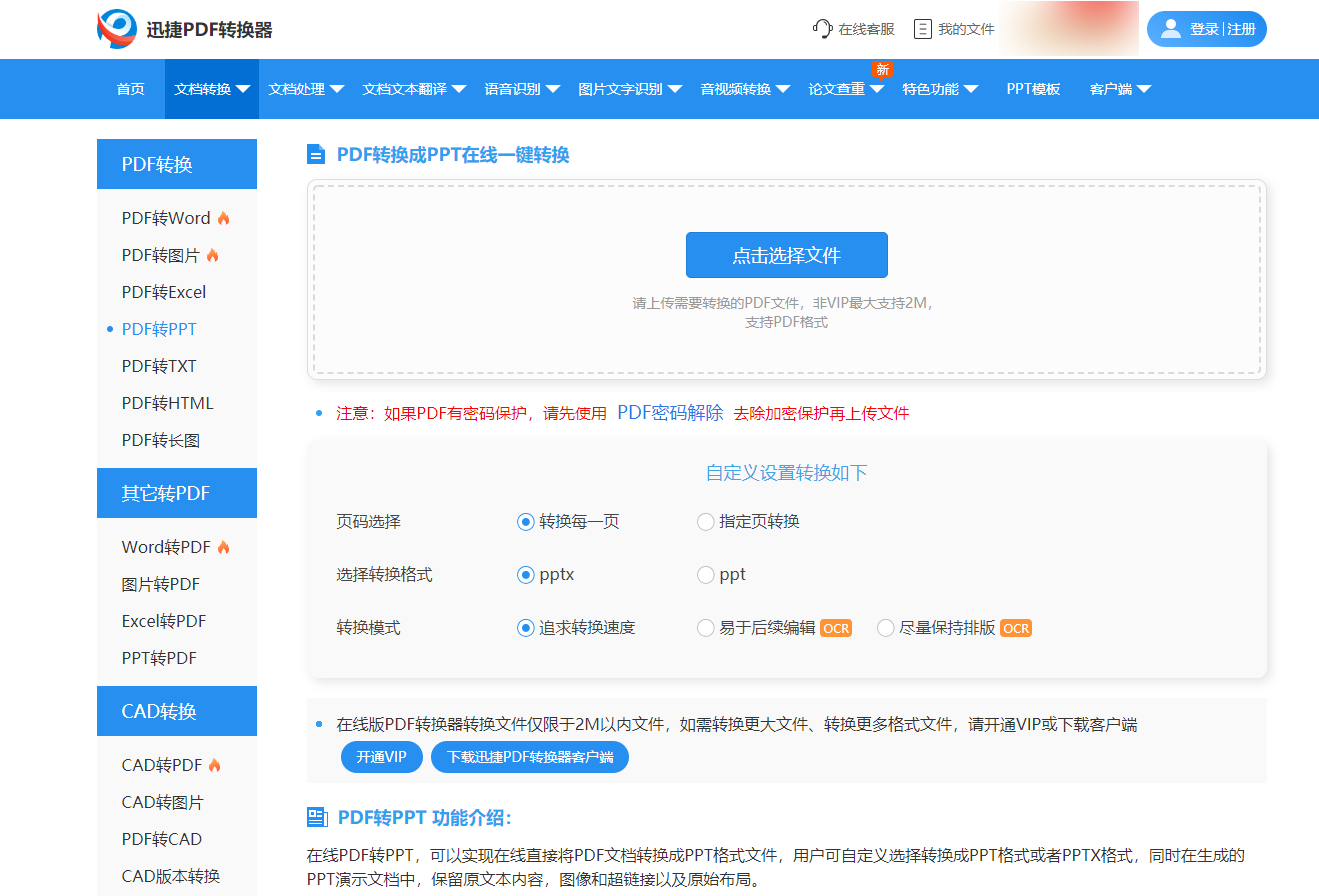
Task: Click 下载迅捷PDF转换器客户端 button
Action: pos(530,757)
